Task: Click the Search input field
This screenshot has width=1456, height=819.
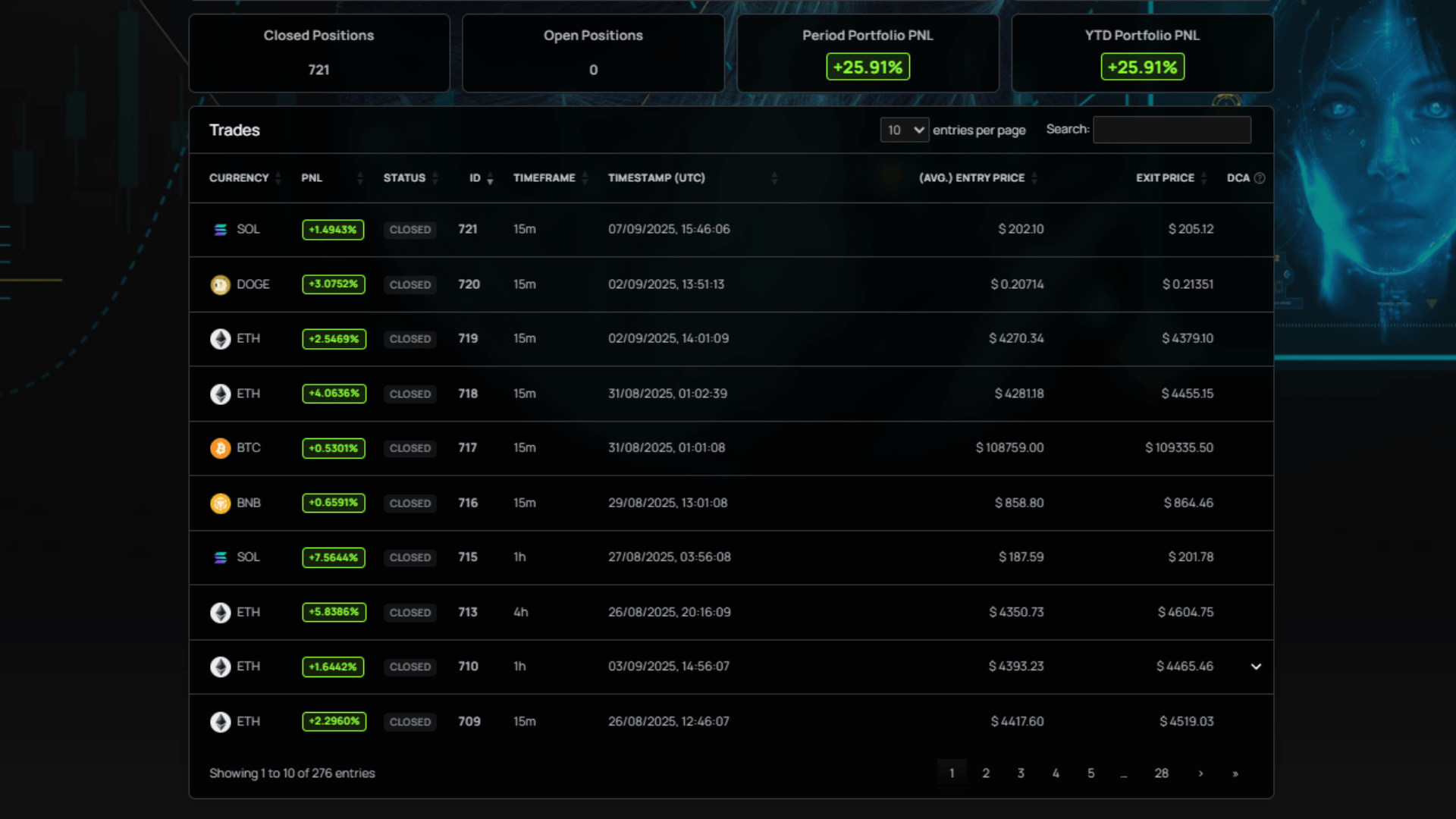Action: (x=1172, y=130)
